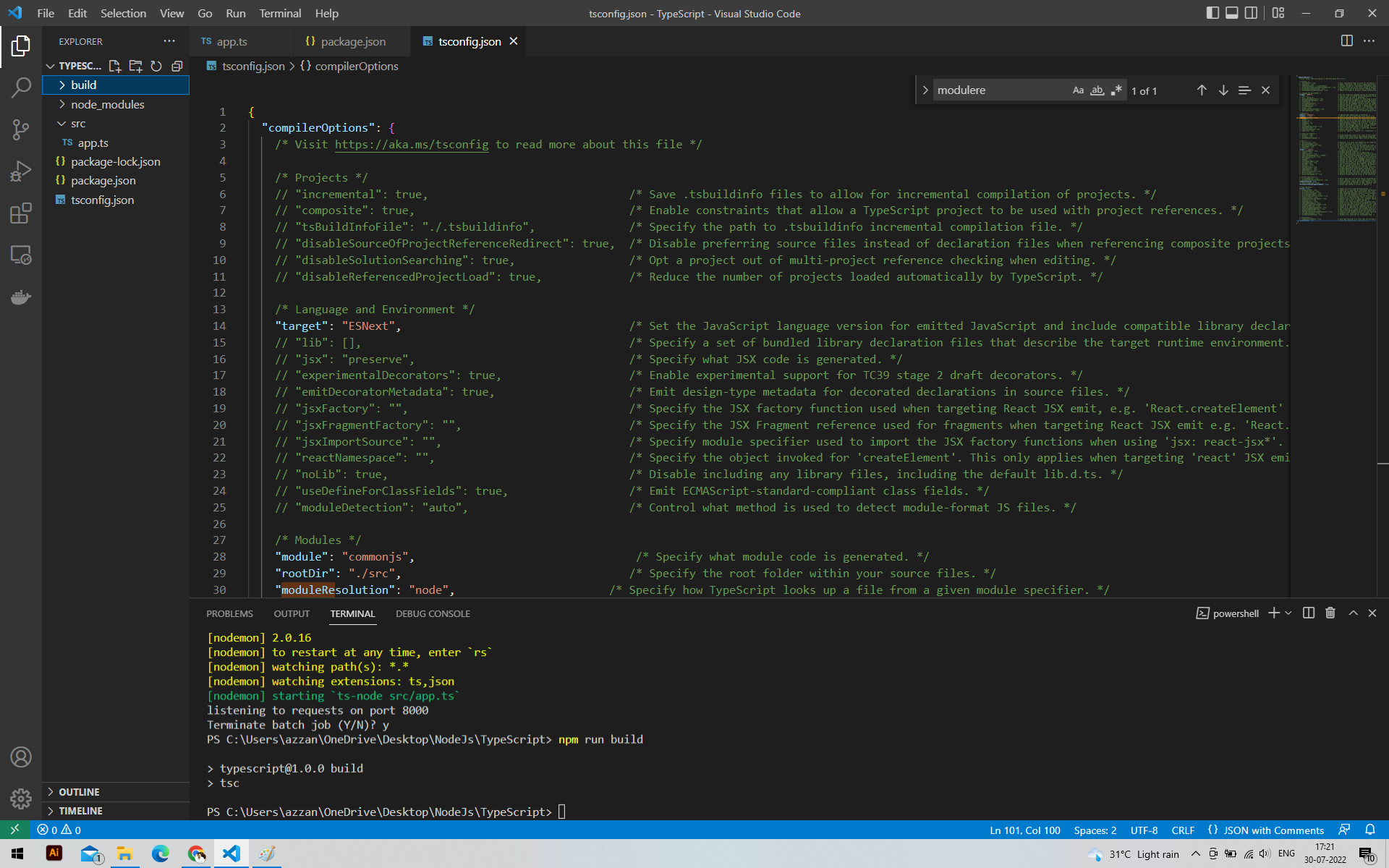Maximize the terminal panel size

(x=1353, y=613)
